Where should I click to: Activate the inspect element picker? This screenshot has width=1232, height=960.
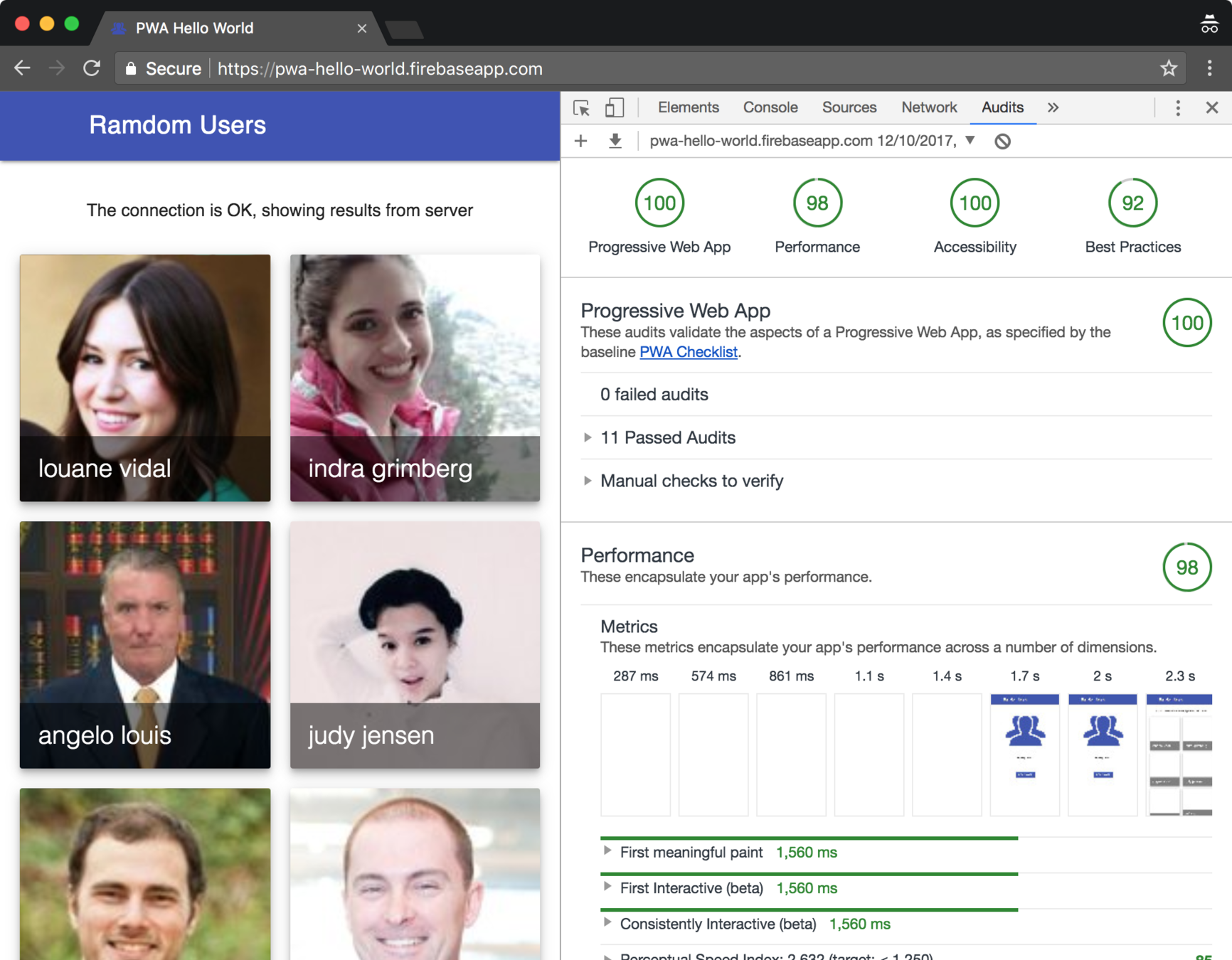(x=581, y=107)
